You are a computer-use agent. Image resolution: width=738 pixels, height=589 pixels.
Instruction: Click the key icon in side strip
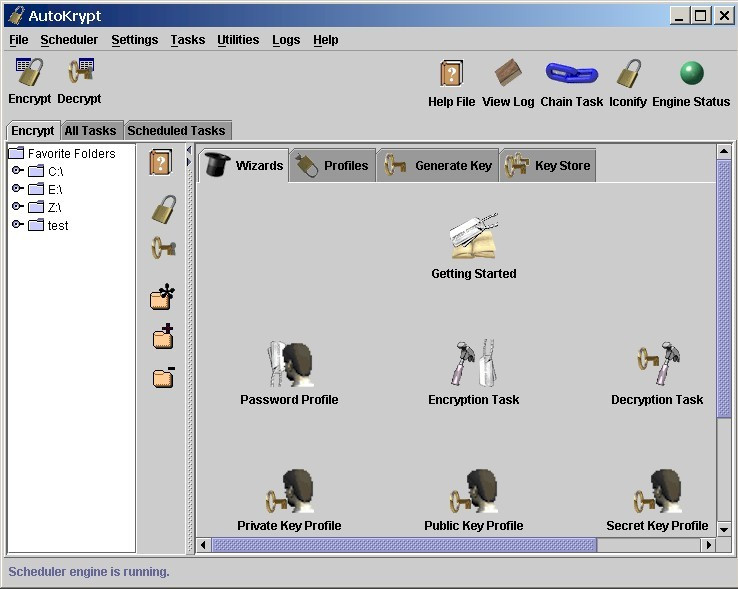coord(163,247)
